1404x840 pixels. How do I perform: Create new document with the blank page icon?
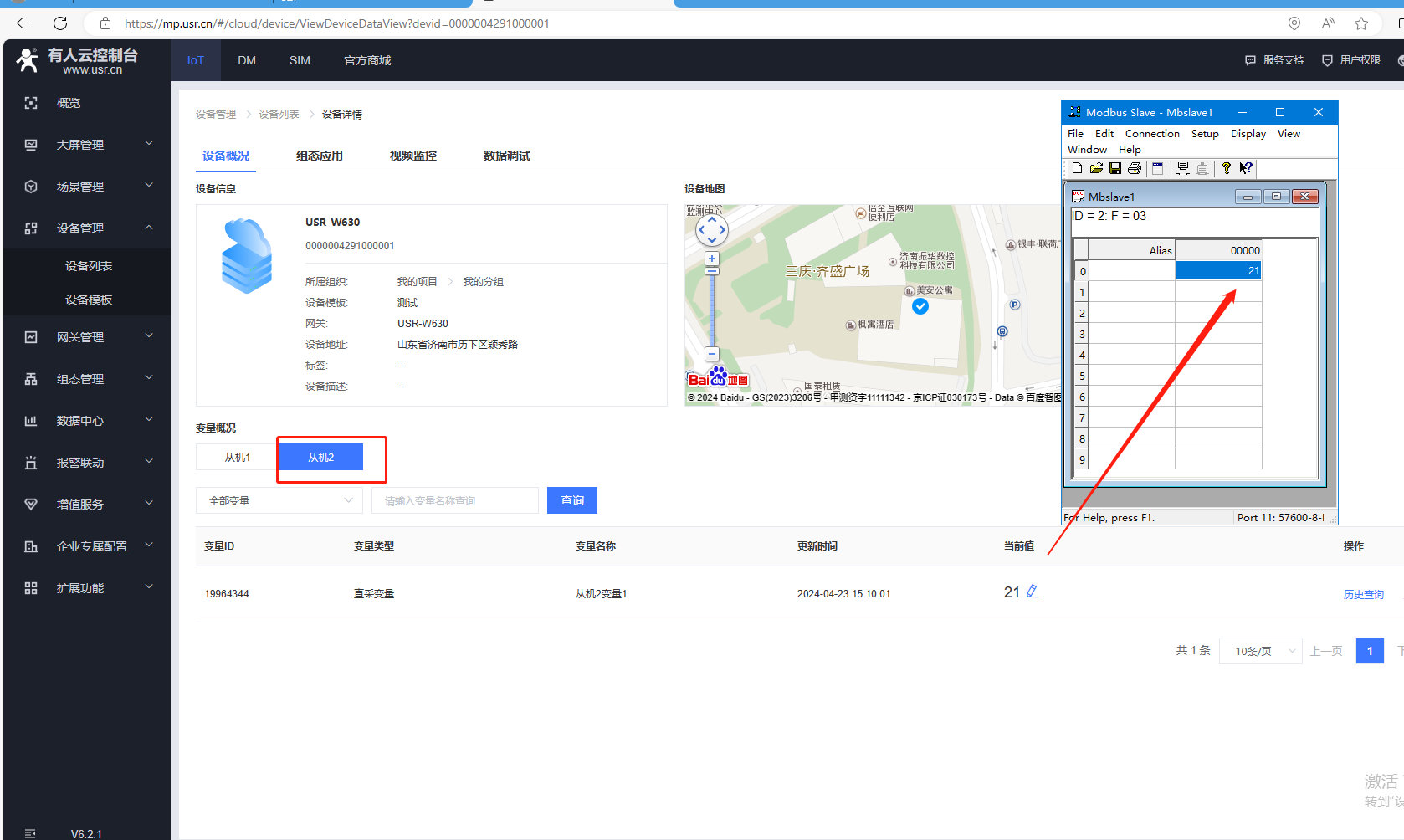click(x=1078, y=168)
